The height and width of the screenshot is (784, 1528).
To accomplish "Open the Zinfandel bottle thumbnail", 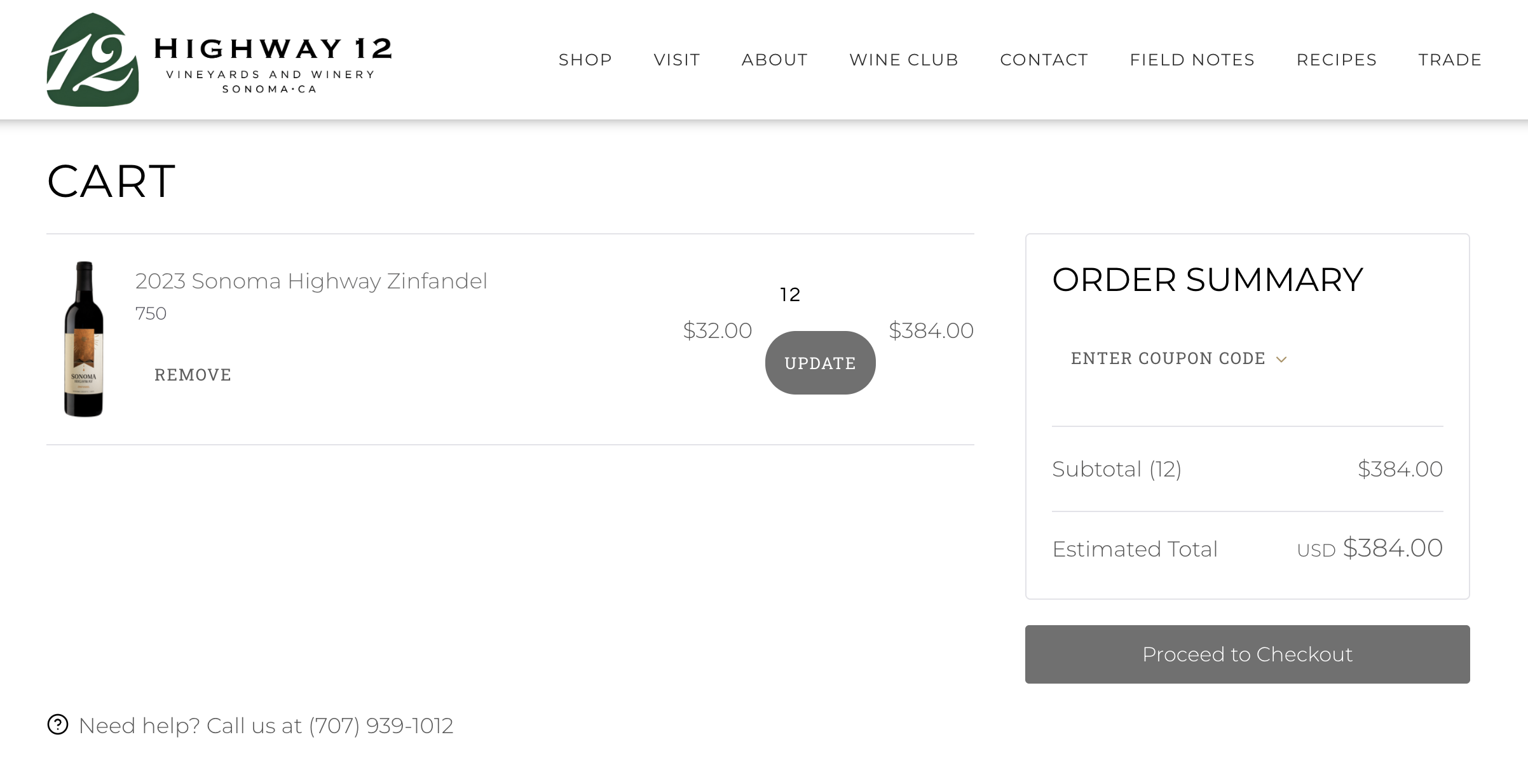I will pos(84,339).
